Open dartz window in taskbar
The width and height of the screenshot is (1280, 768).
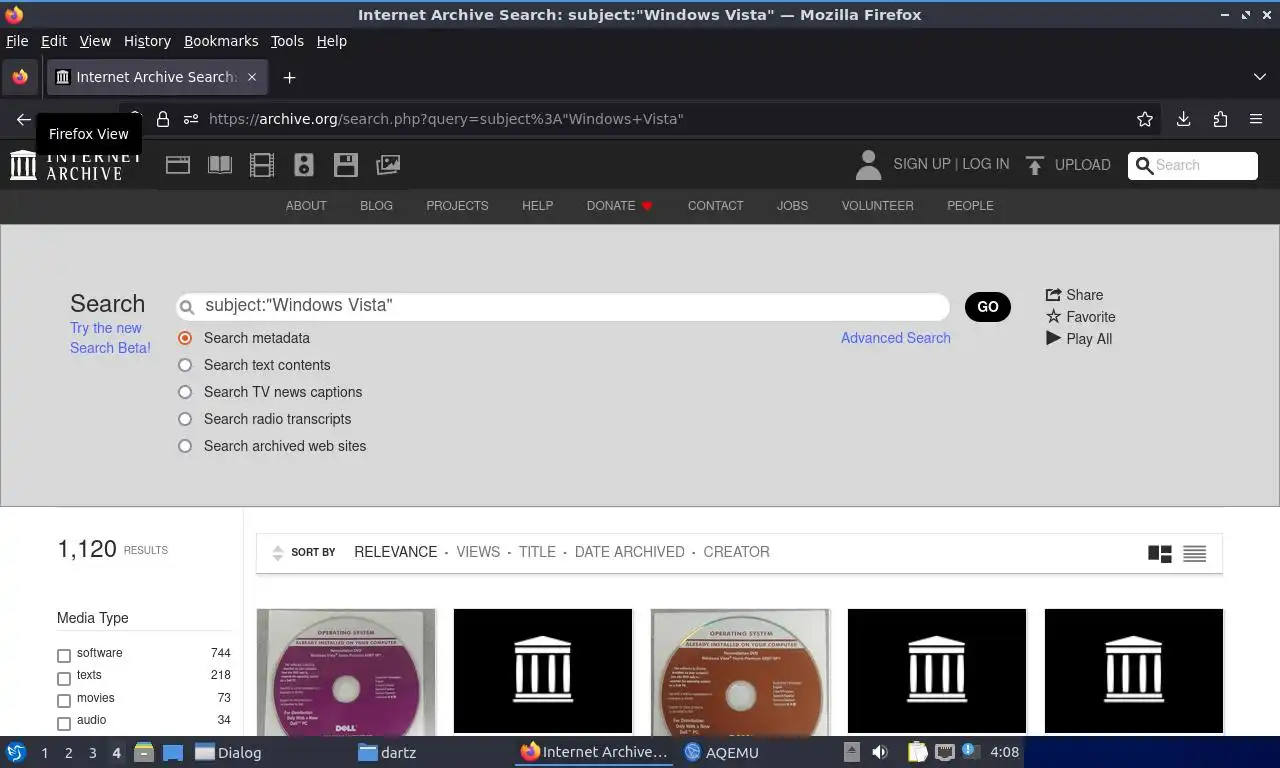[387, 752]
